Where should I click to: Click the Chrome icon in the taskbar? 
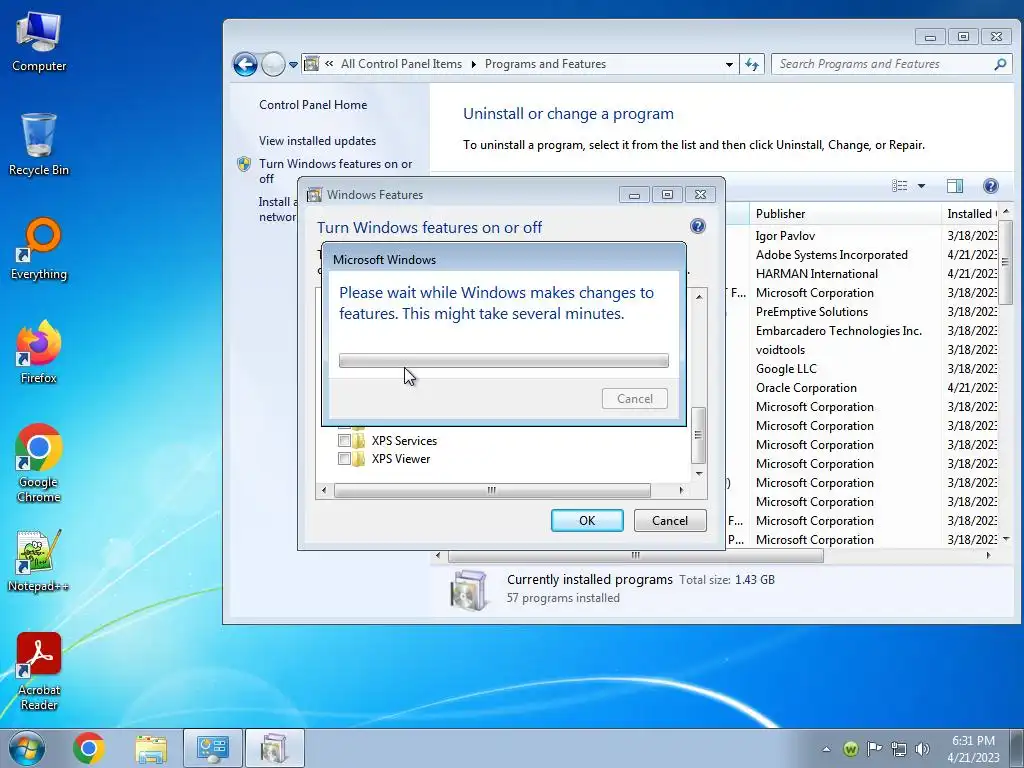(x=89, y=748)
